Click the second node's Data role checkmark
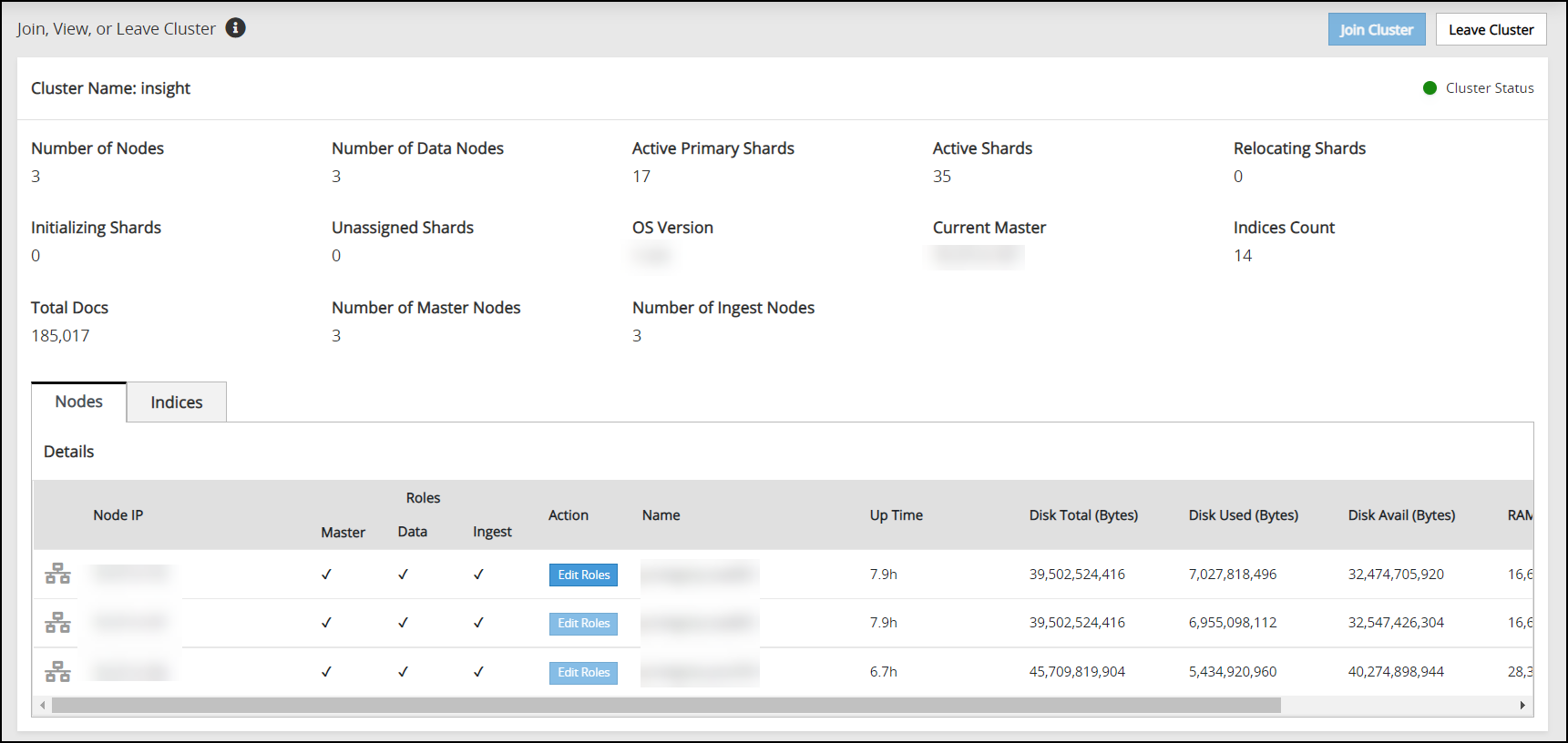The image size is (1568, 743). pyautogui.click(x=403, y=623)
